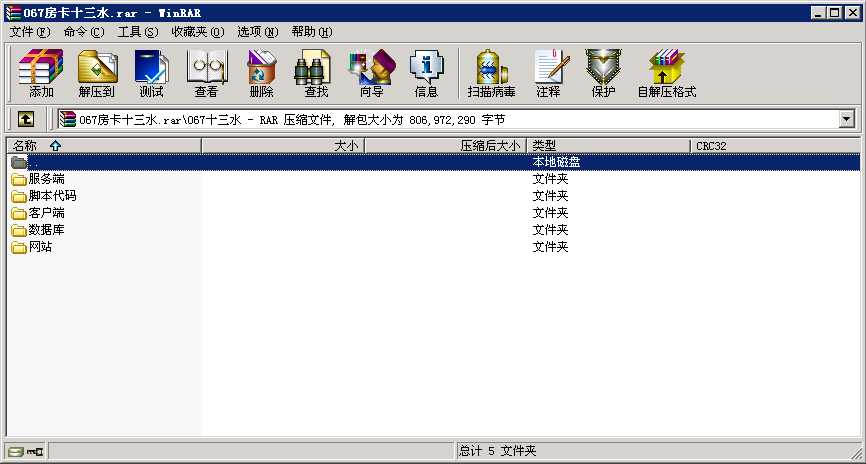Click 文件夹 type cell in 网站 row
Screen dimensions: 866x464
pyautogui.click(x=550, y=247)
